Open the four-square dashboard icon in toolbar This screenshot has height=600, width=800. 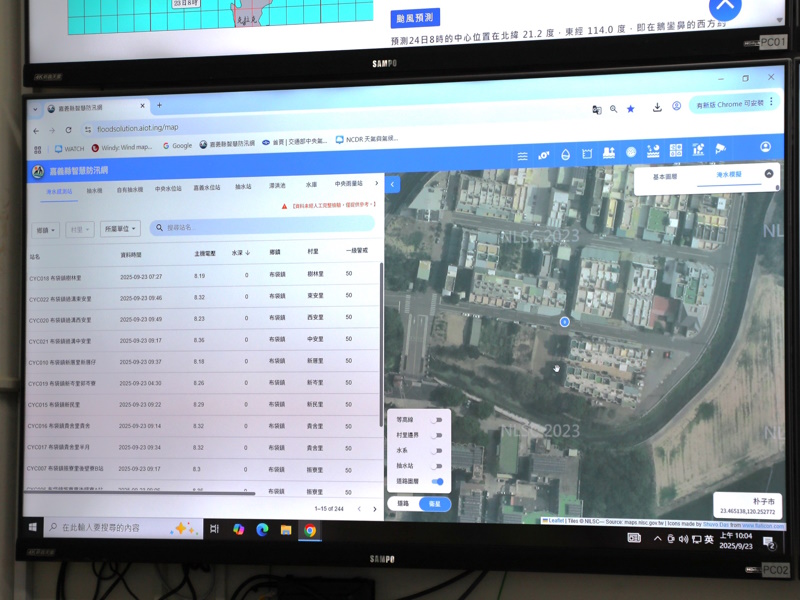pyautogui.click(x=676, y=151)
